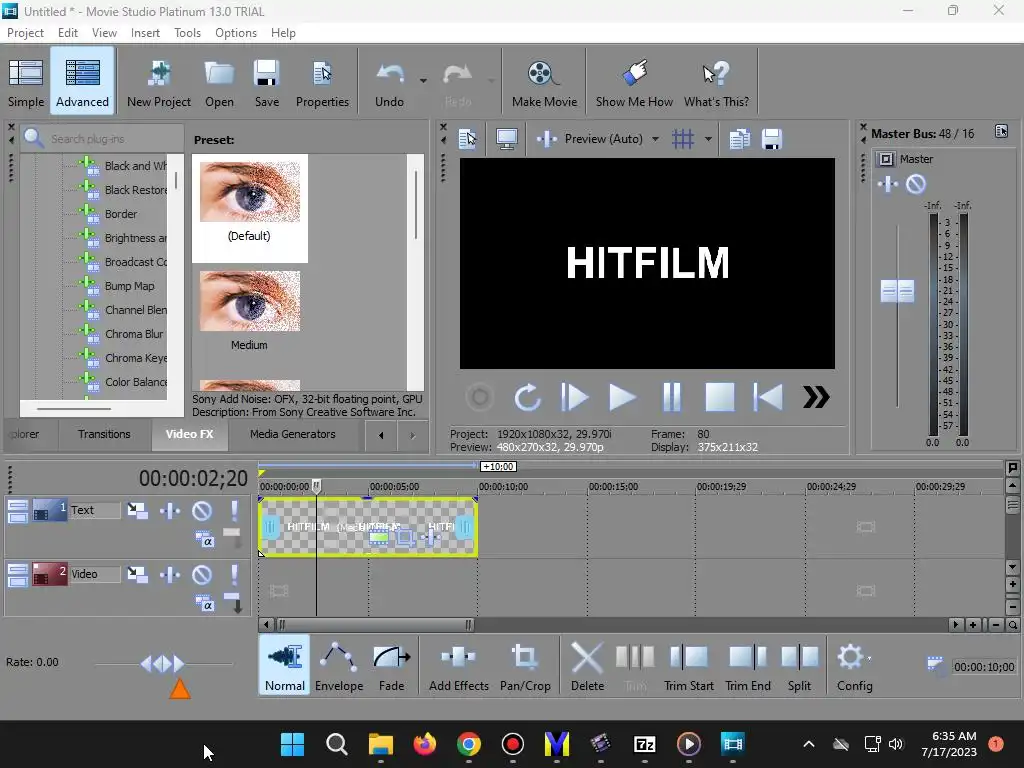The width and height of the screenshot is (1024, 768).
Task: Delete the selected clip
Action: click(x=587, y=666)
